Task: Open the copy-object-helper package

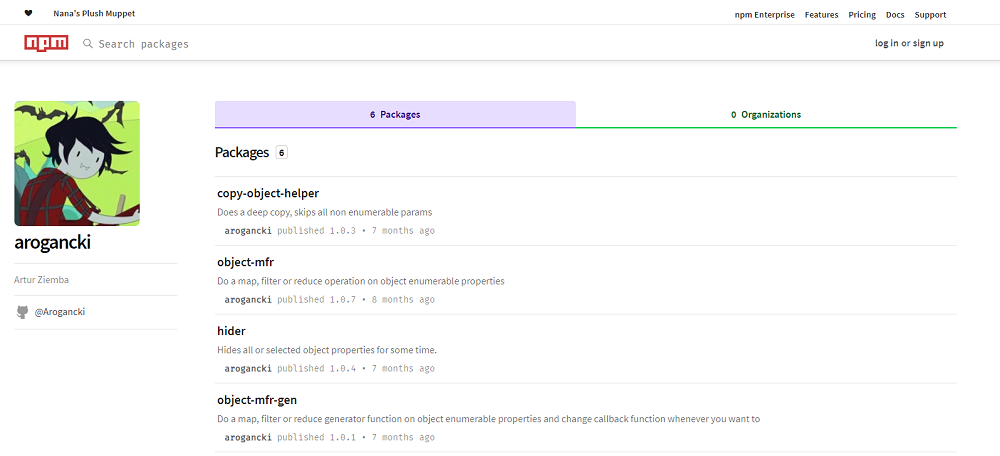Action: click(268, 193)
